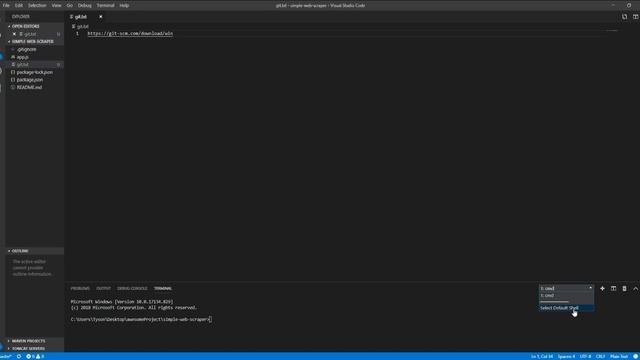Pick the 1: cmd entry in dropdown list
640x360 pixels.
[x=566, y=296]
